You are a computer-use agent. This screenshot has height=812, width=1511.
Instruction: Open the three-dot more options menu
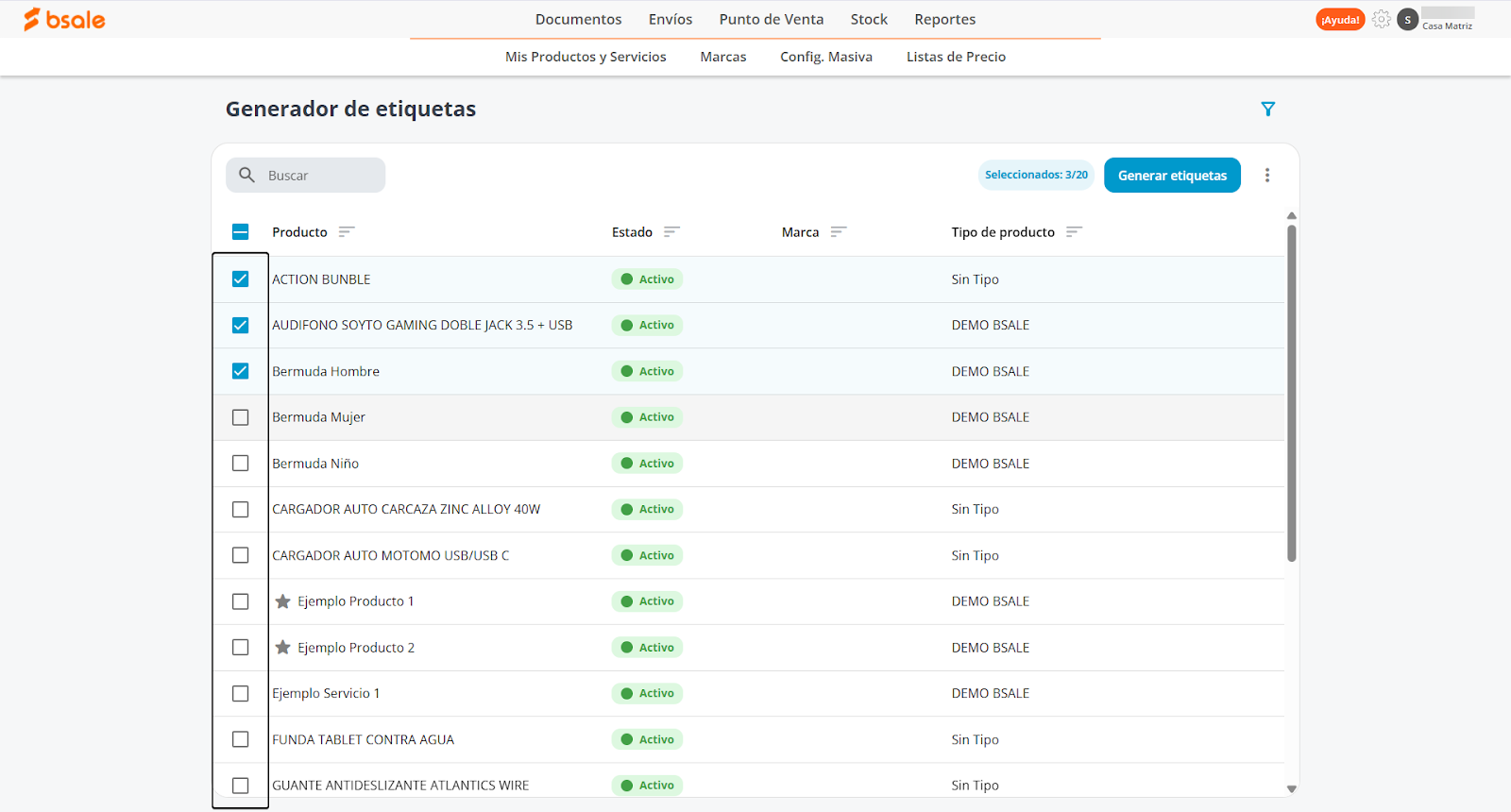[1267, 175]
